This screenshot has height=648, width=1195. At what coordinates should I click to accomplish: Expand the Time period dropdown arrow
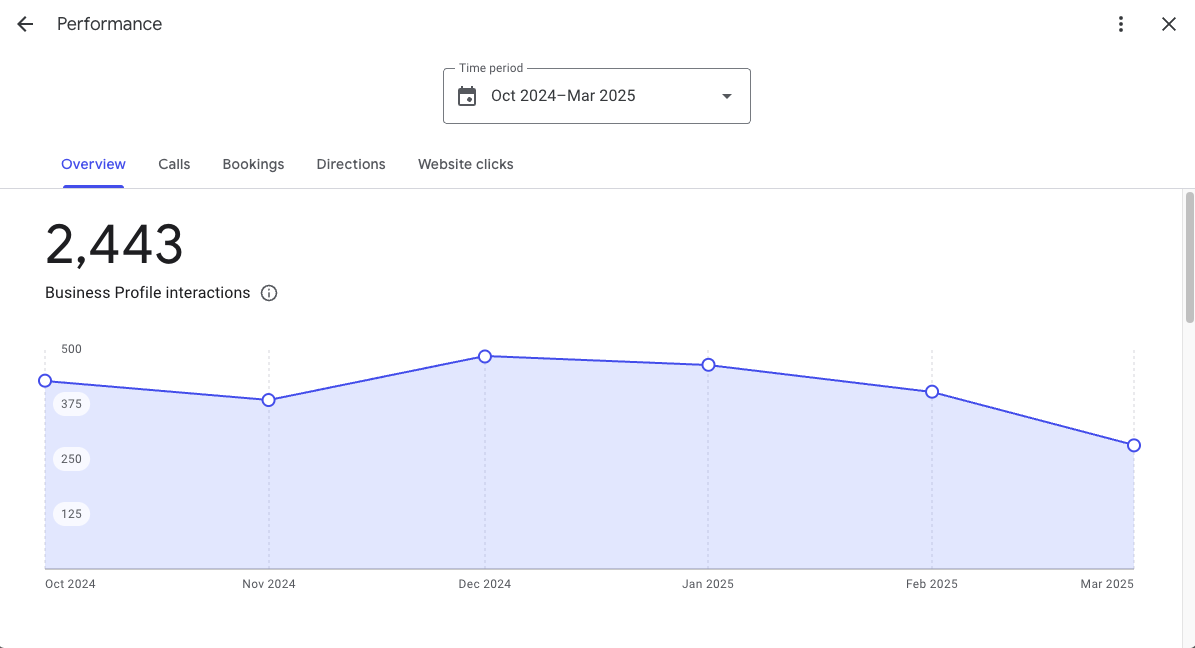pos(727,96)
